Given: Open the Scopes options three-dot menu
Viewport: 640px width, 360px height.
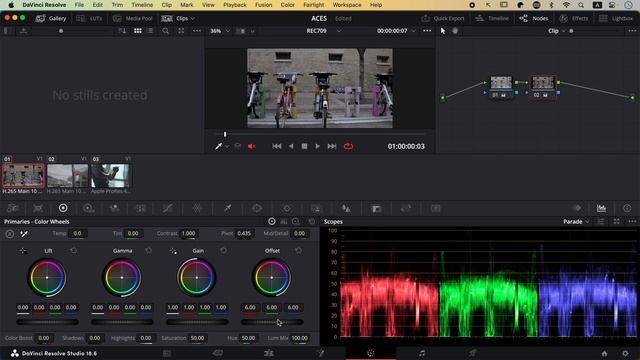Looking at the screenshot, I should pos(632,222).
